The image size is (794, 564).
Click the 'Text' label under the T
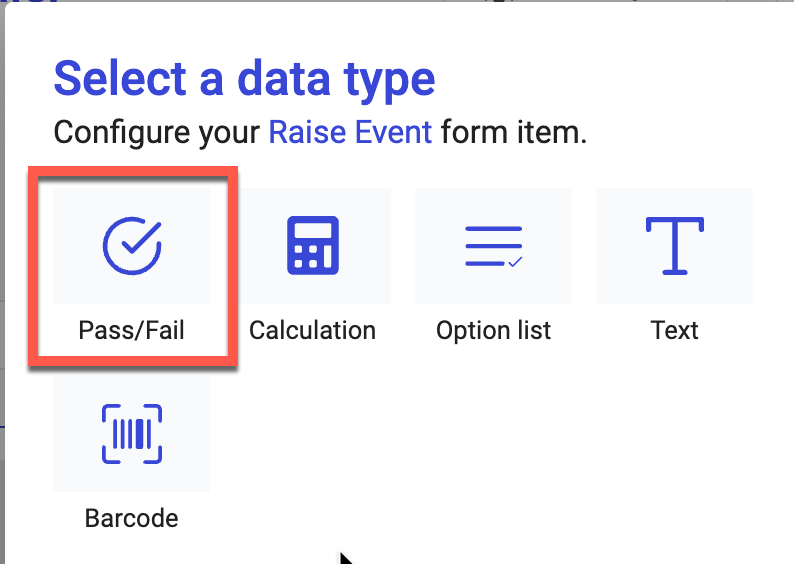(674, 330)
